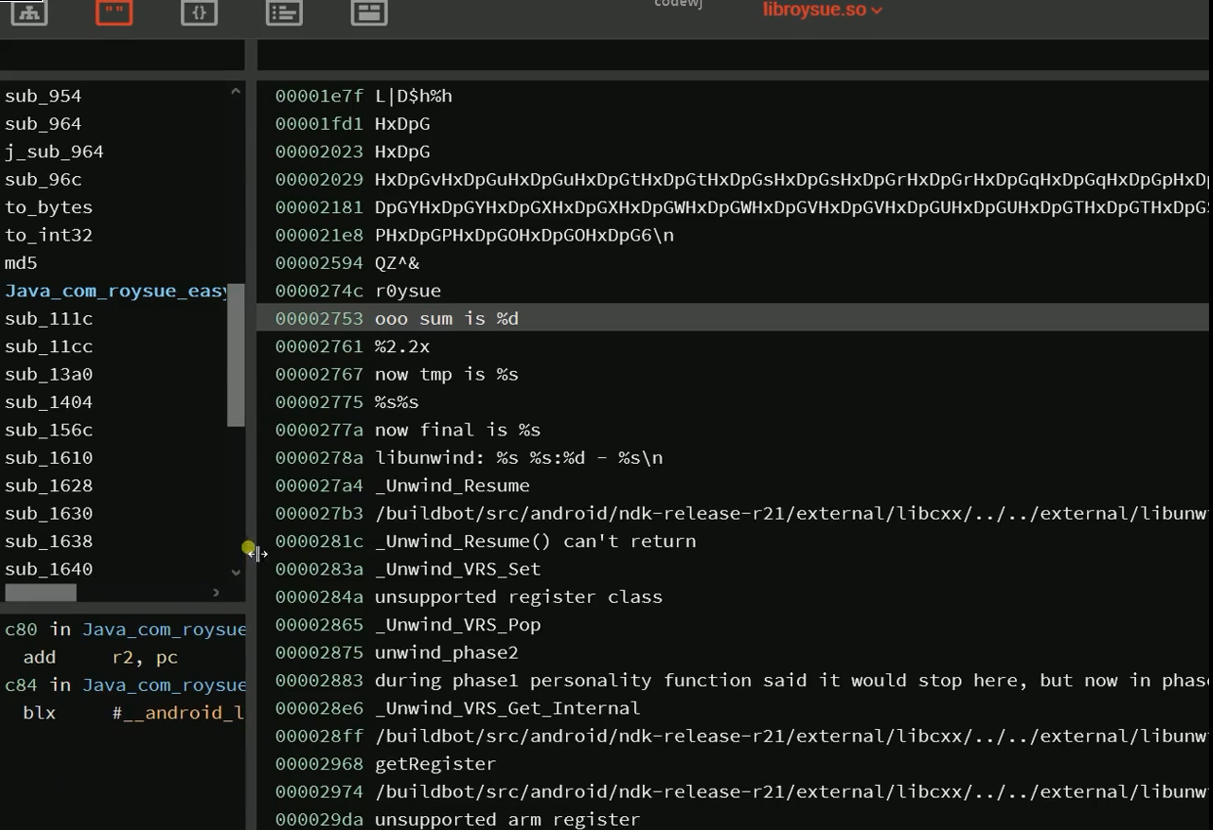This screenshot has height=830, width=1213.
Task: Open the list view icon in toolbar
Action: tap(284, 12)
